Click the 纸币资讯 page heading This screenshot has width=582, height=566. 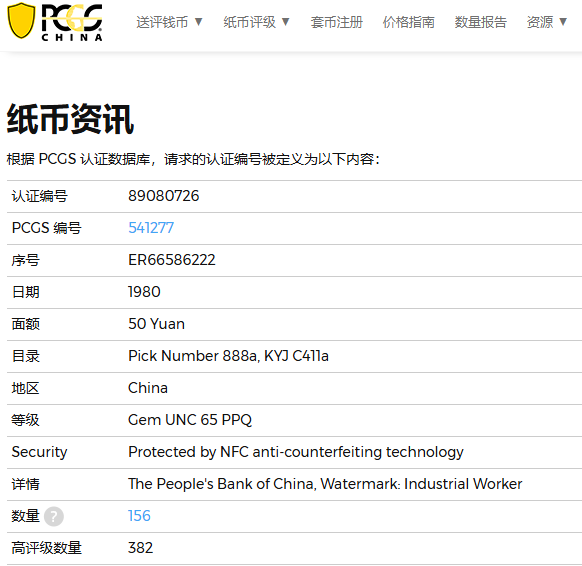coord(70,119)
